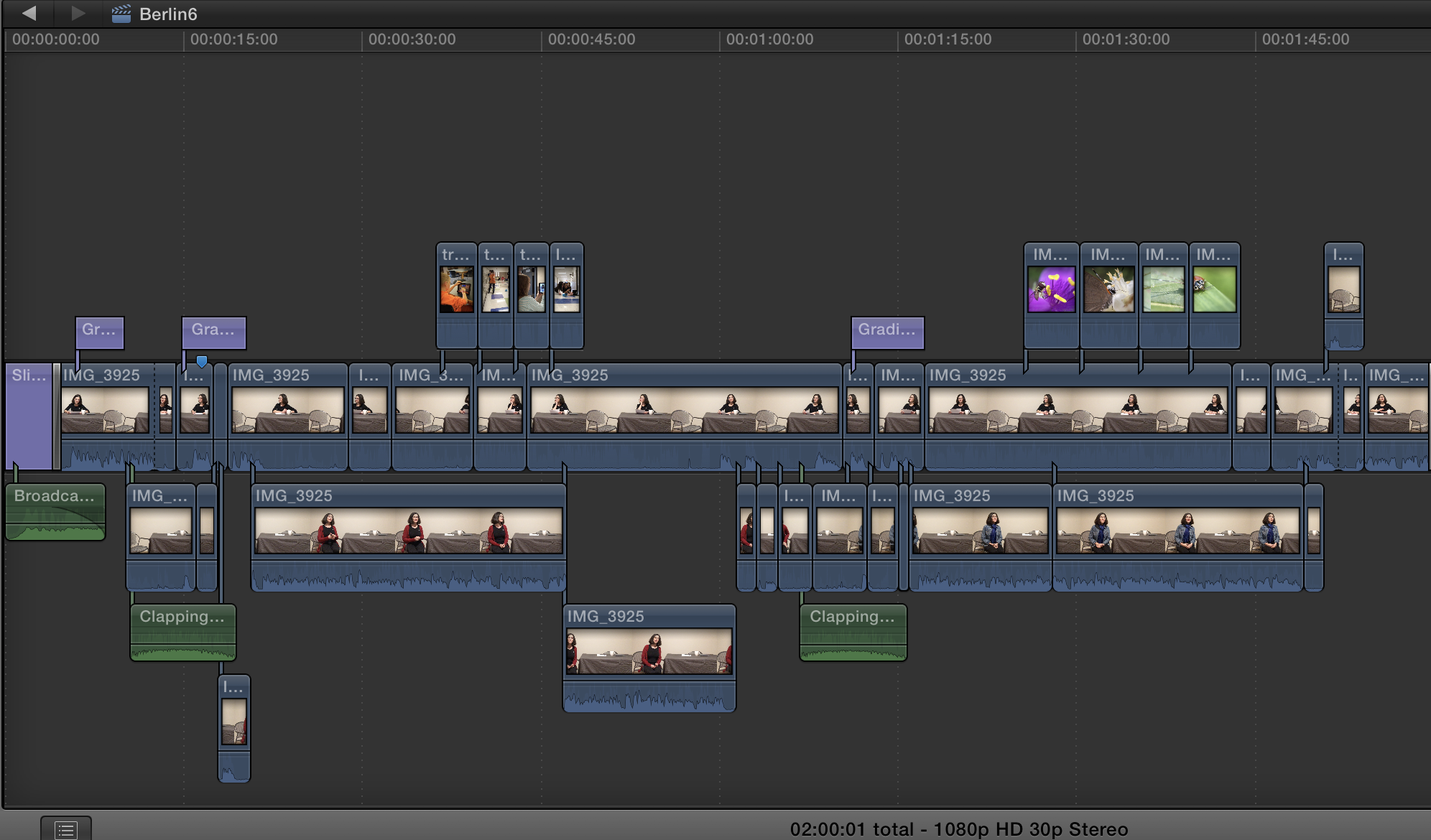Click the purple flower connected clip

(1051, 296)
